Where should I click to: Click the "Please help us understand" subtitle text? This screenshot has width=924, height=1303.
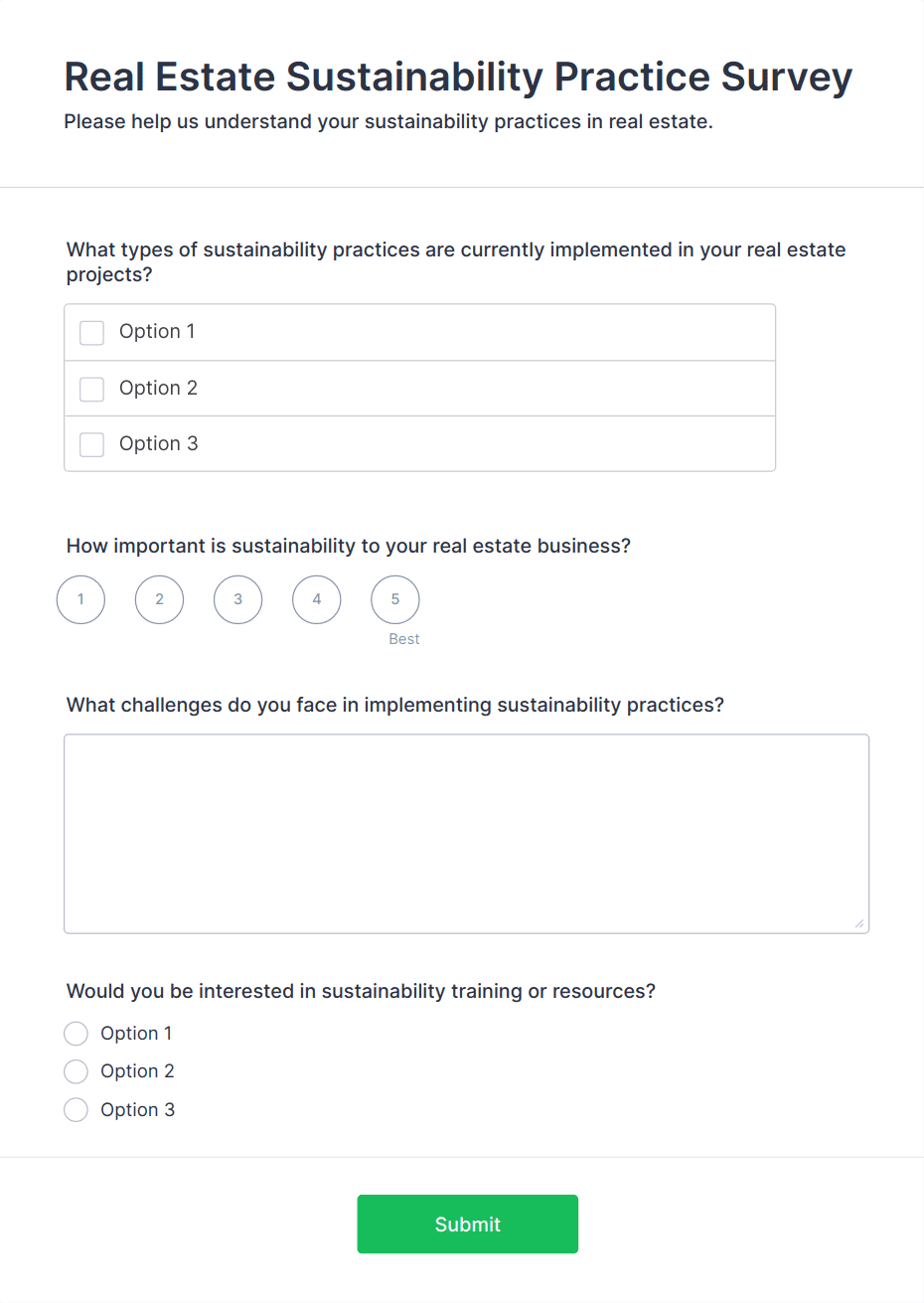387,122
